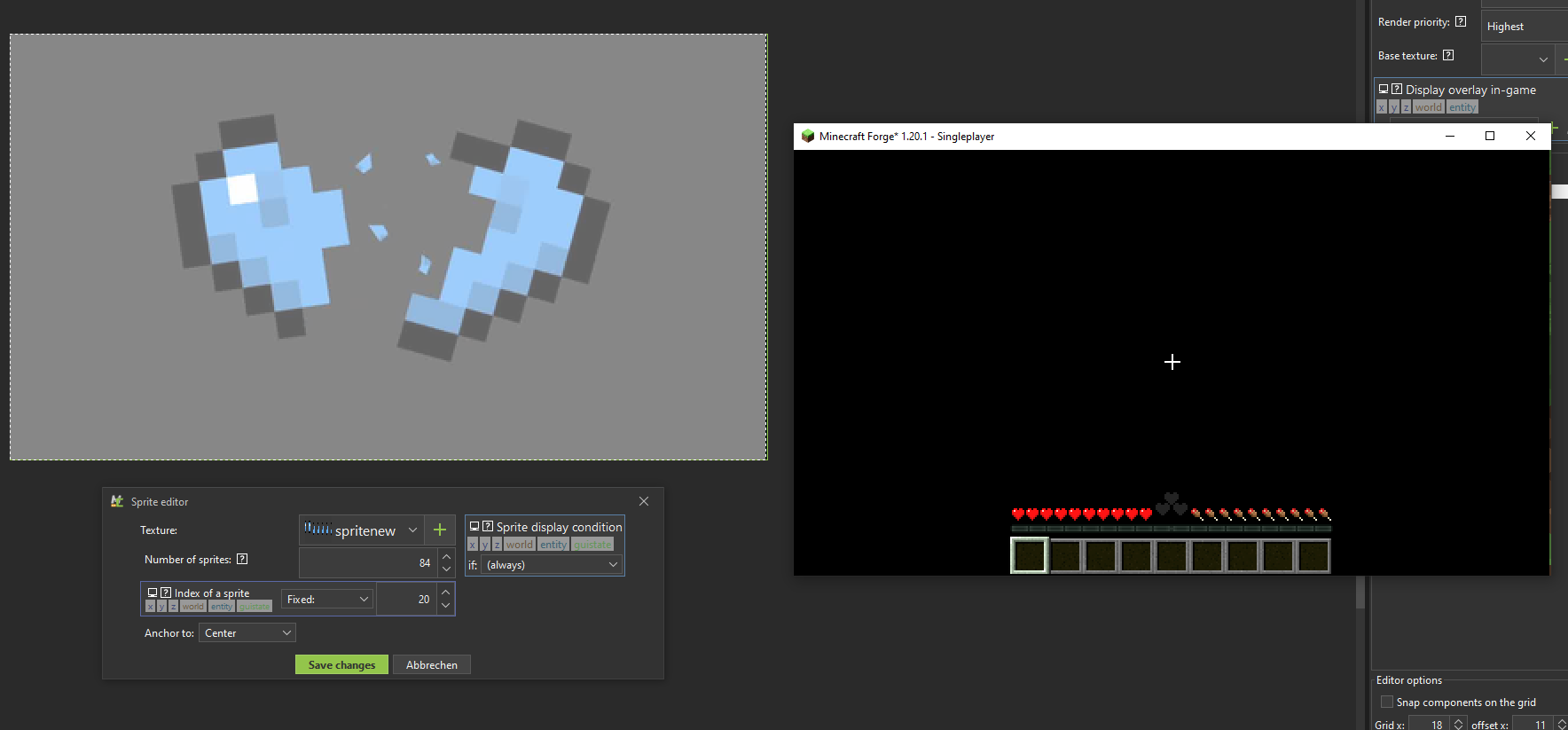The width and height of the screenshot is (1568, 730).
Task: Decrease the sprite index value
Action: pos(445,606)
